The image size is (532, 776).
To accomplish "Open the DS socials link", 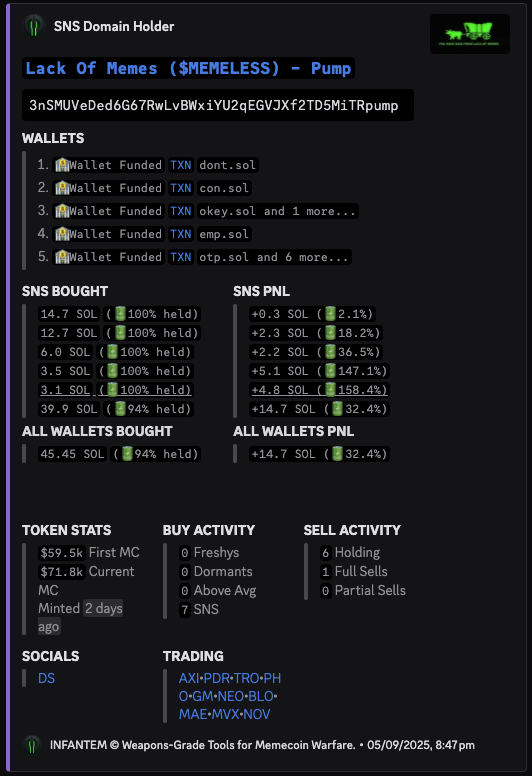I will 47,678.
